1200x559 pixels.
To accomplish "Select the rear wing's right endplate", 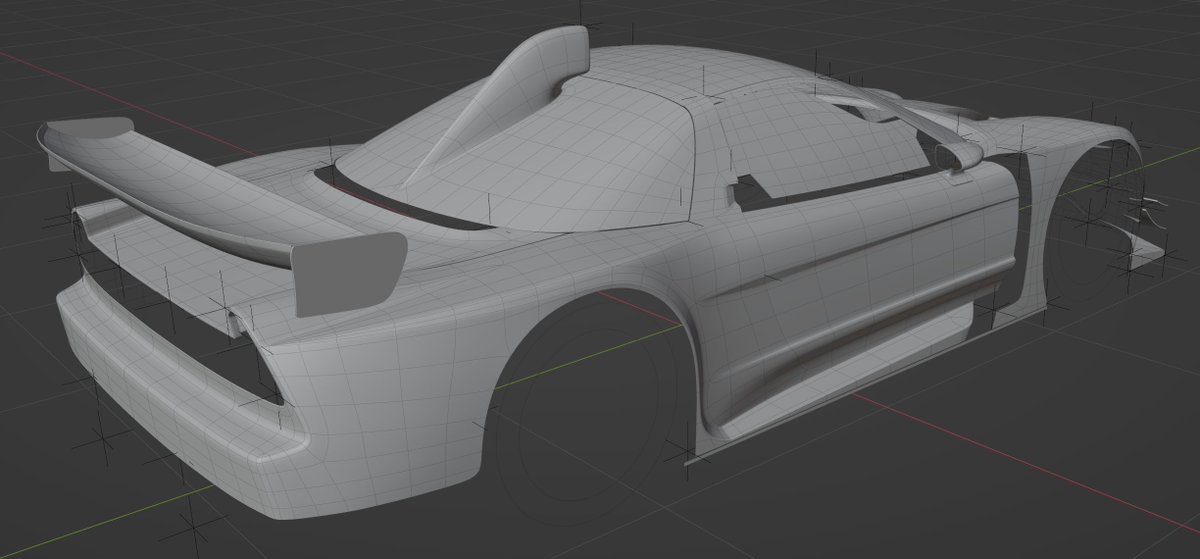I will click(x=348, y=273).
